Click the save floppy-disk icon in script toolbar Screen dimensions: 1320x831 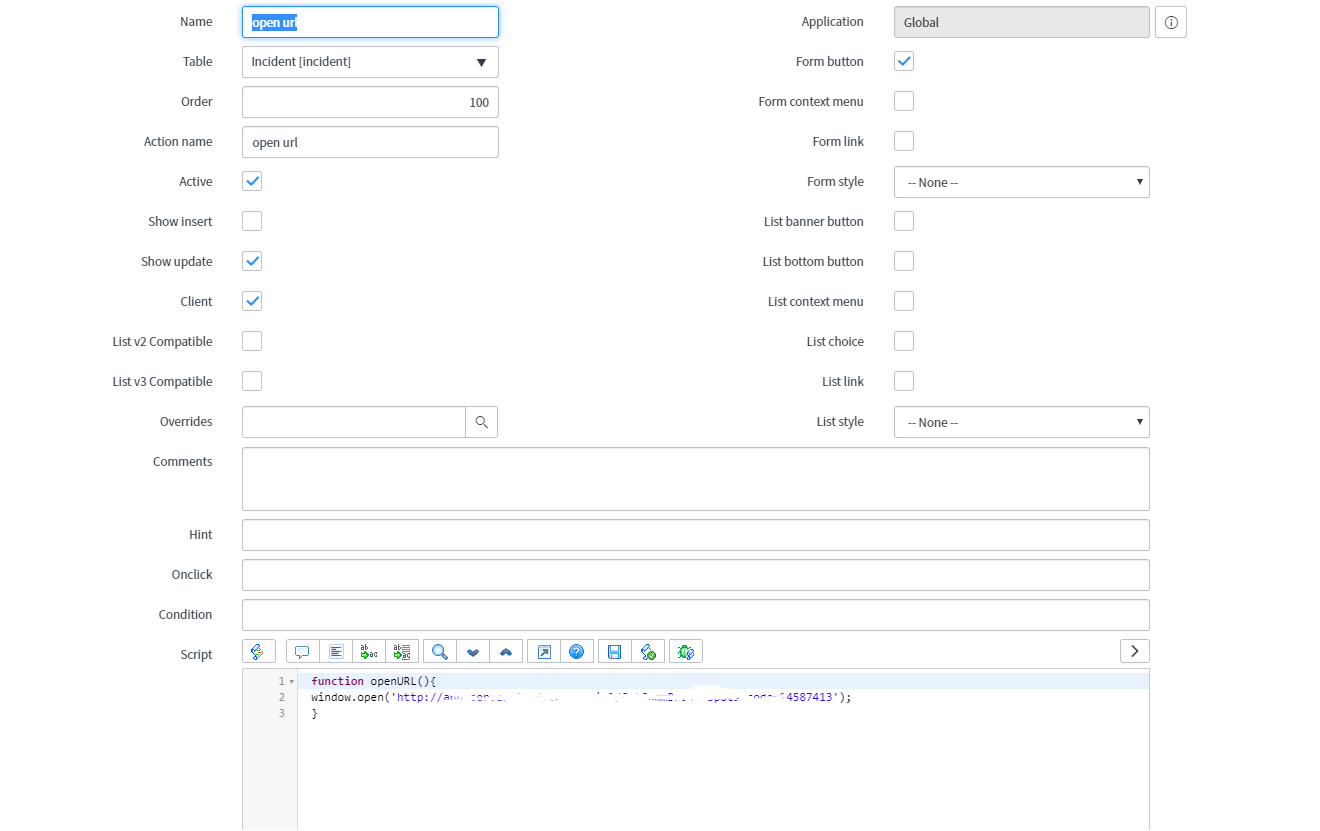[x=615, y=652]
